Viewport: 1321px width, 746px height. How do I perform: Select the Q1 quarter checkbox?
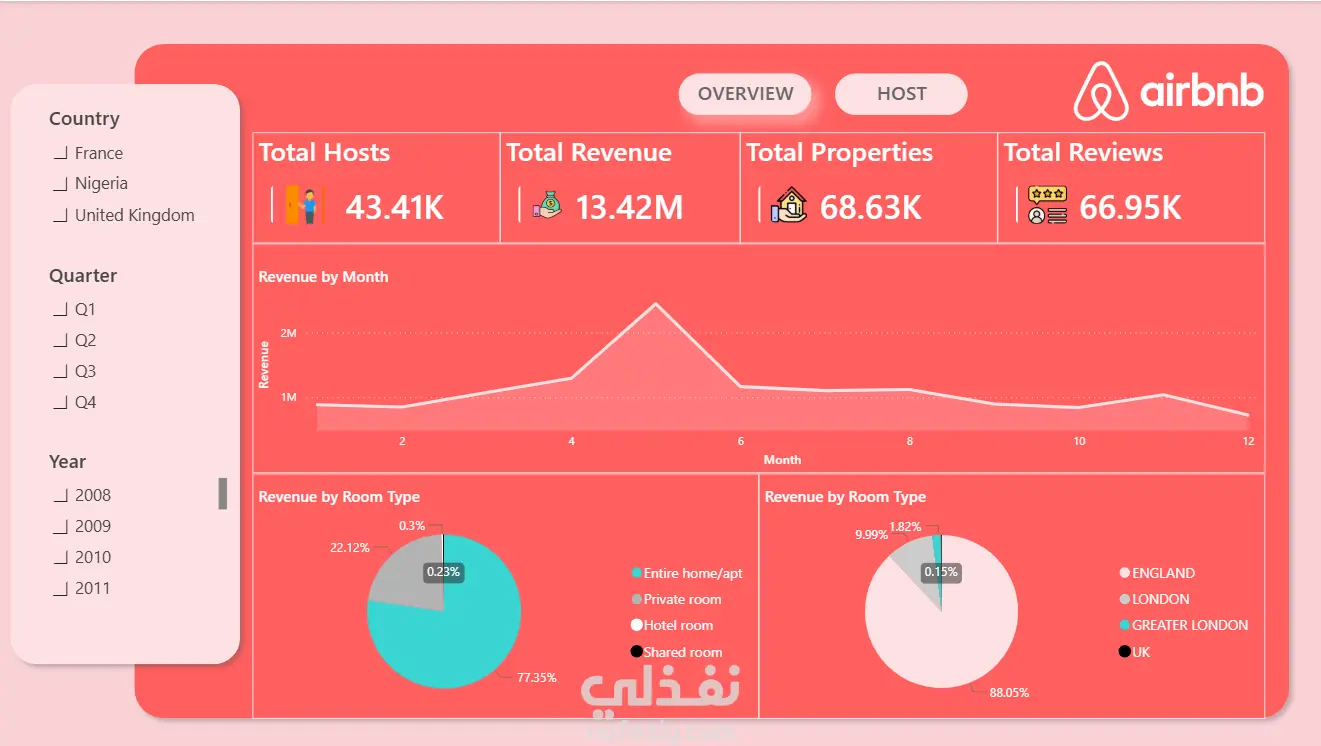[60, 310]
